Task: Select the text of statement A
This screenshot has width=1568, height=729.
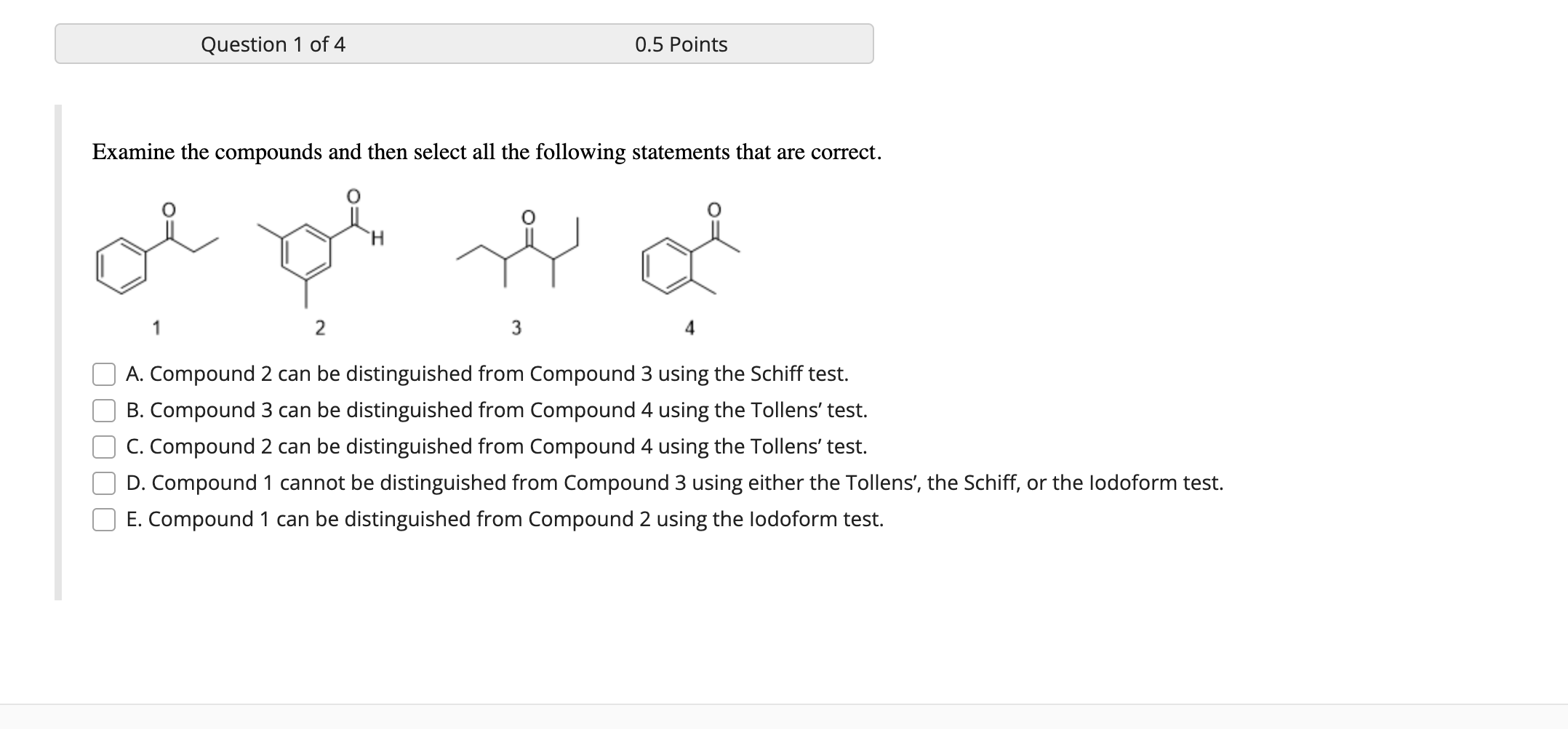Action: pos(487,374)
